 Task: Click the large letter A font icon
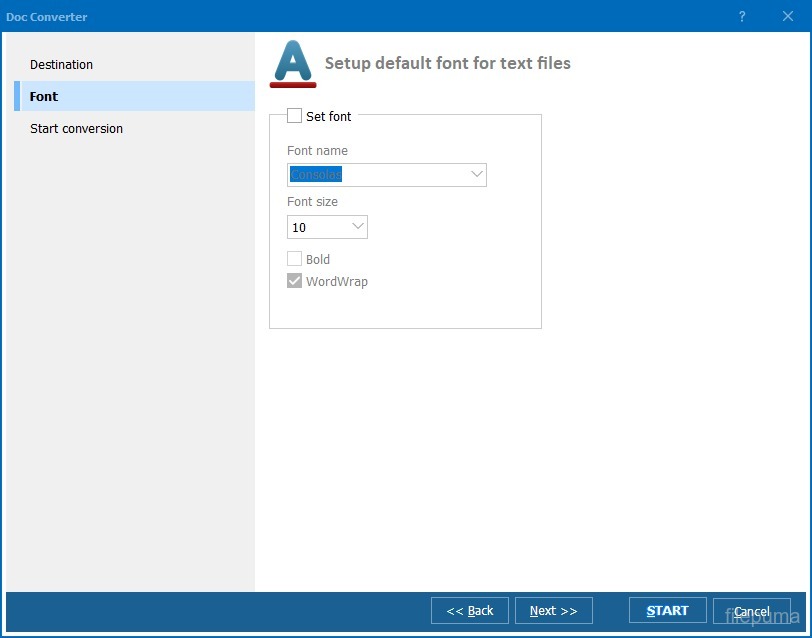[x=293, y=64]
